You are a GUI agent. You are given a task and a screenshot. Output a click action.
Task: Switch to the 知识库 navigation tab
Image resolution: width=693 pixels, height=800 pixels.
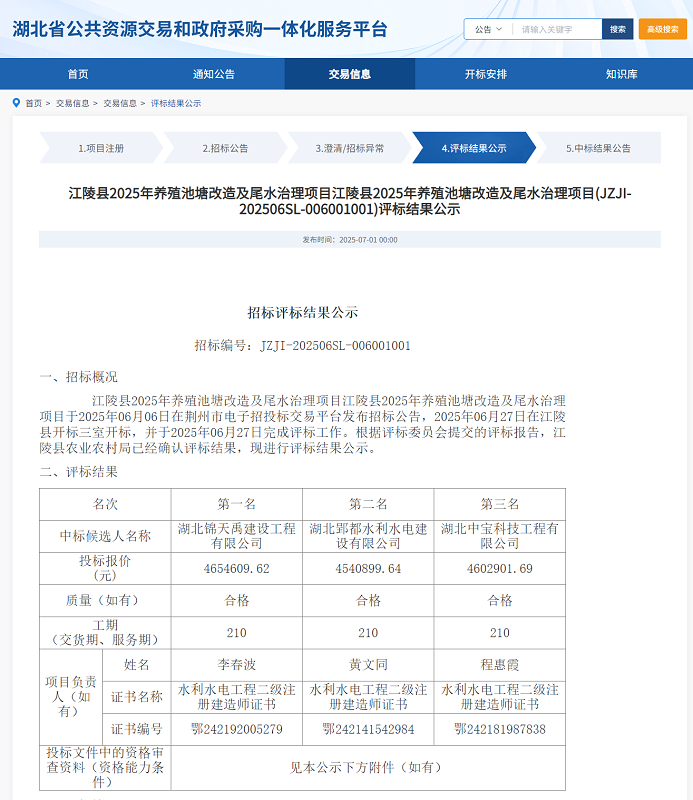(x=621, y=74)
